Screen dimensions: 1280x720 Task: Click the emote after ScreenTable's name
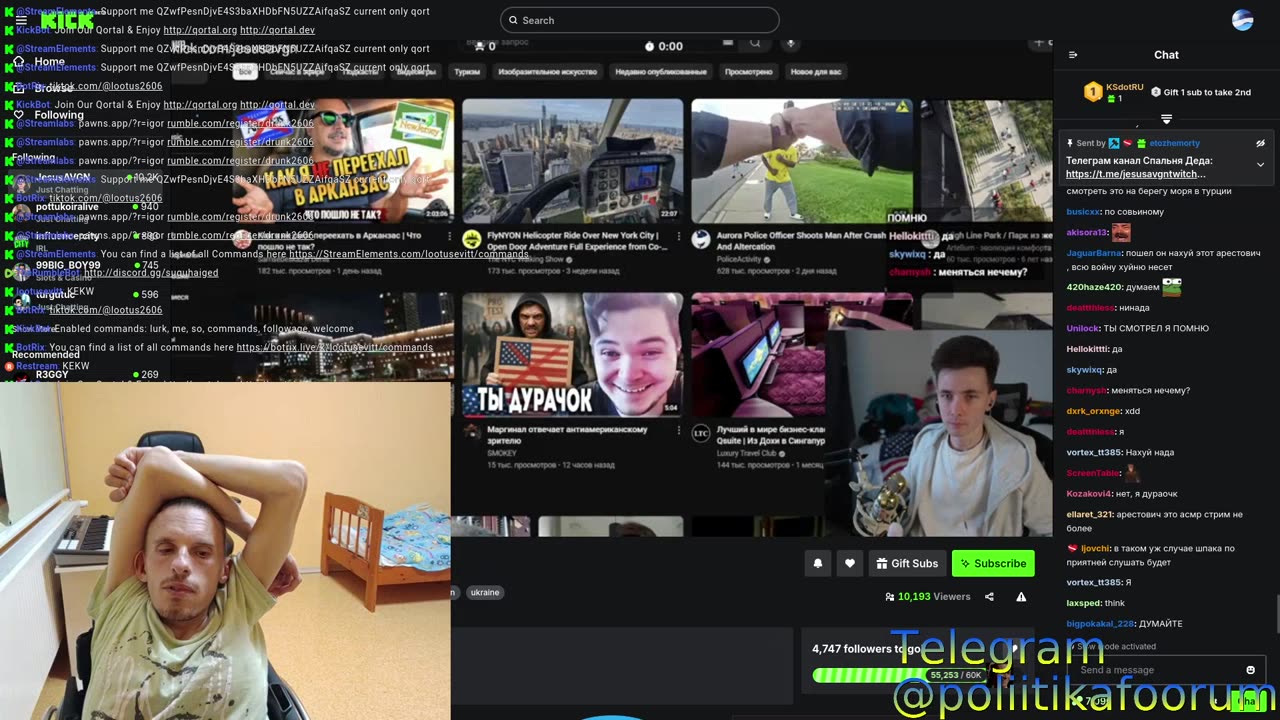[x=1133, y=473]
